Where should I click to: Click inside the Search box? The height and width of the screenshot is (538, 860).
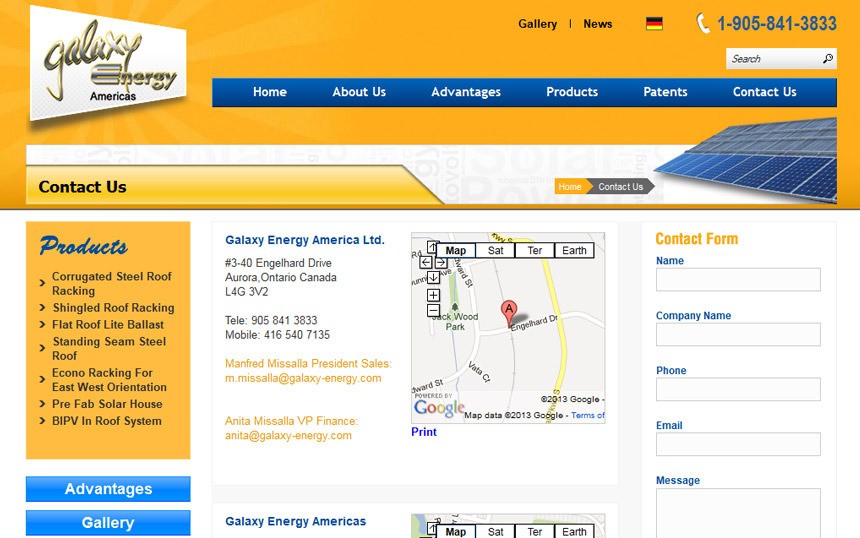[x=774, y=59]
